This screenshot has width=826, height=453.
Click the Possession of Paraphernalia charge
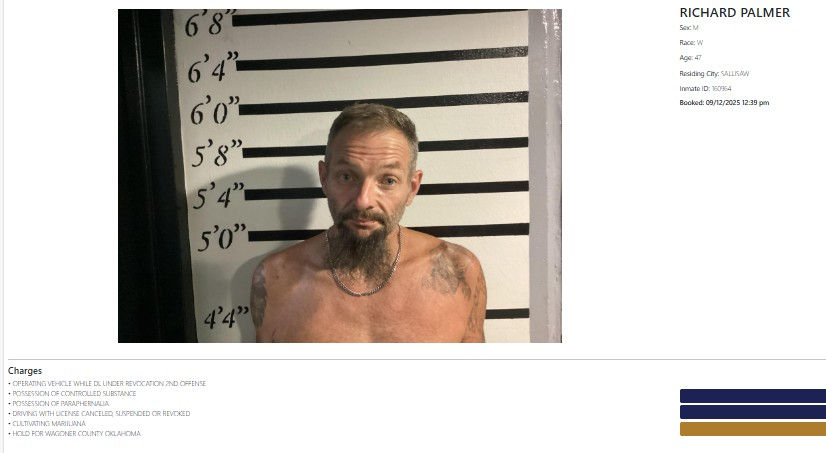[61, 403]
